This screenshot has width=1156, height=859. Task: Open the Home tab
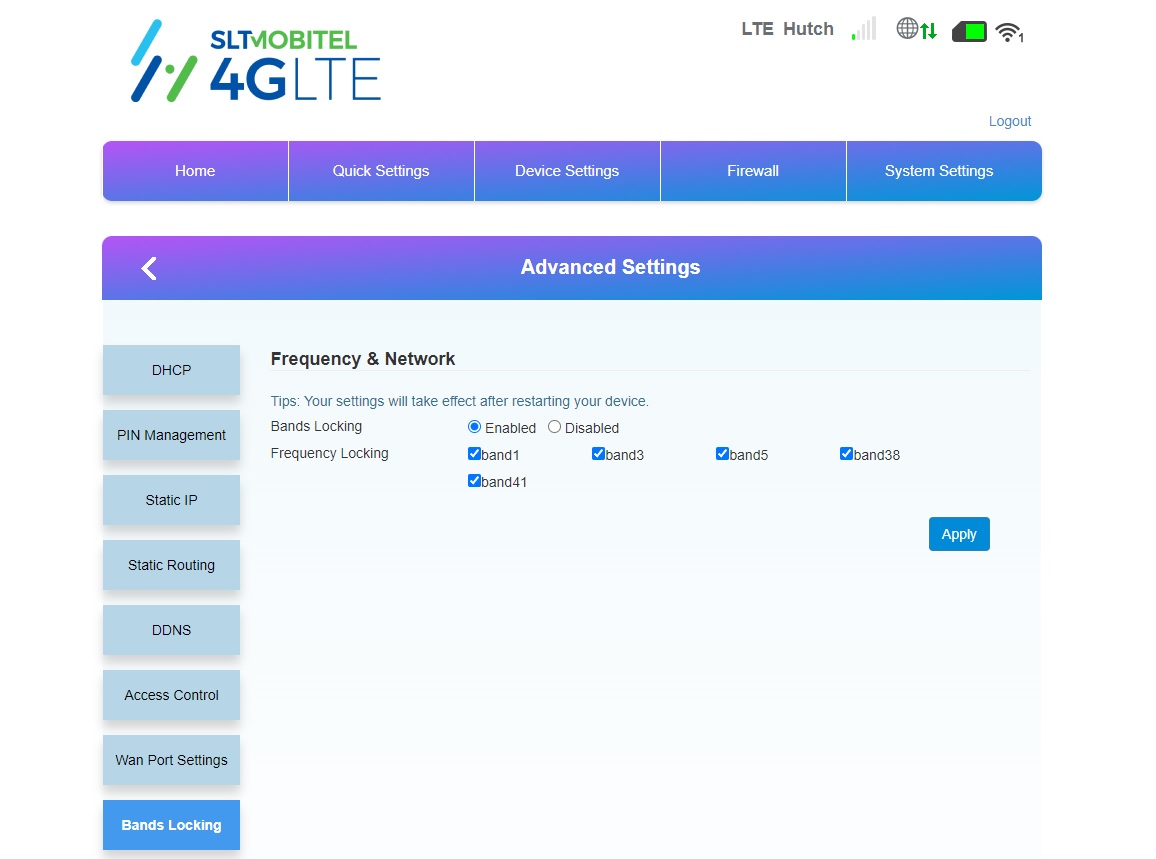(x=195, y=171)
